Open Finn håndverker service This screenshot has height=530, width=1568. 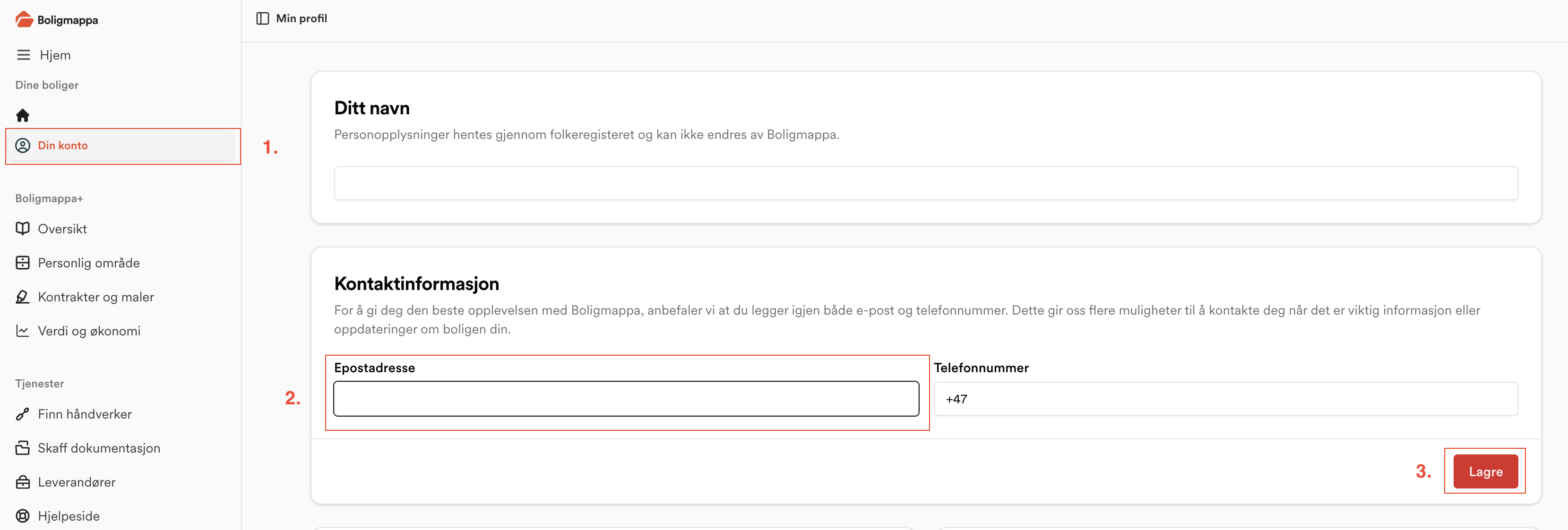[x=85, y=414]
